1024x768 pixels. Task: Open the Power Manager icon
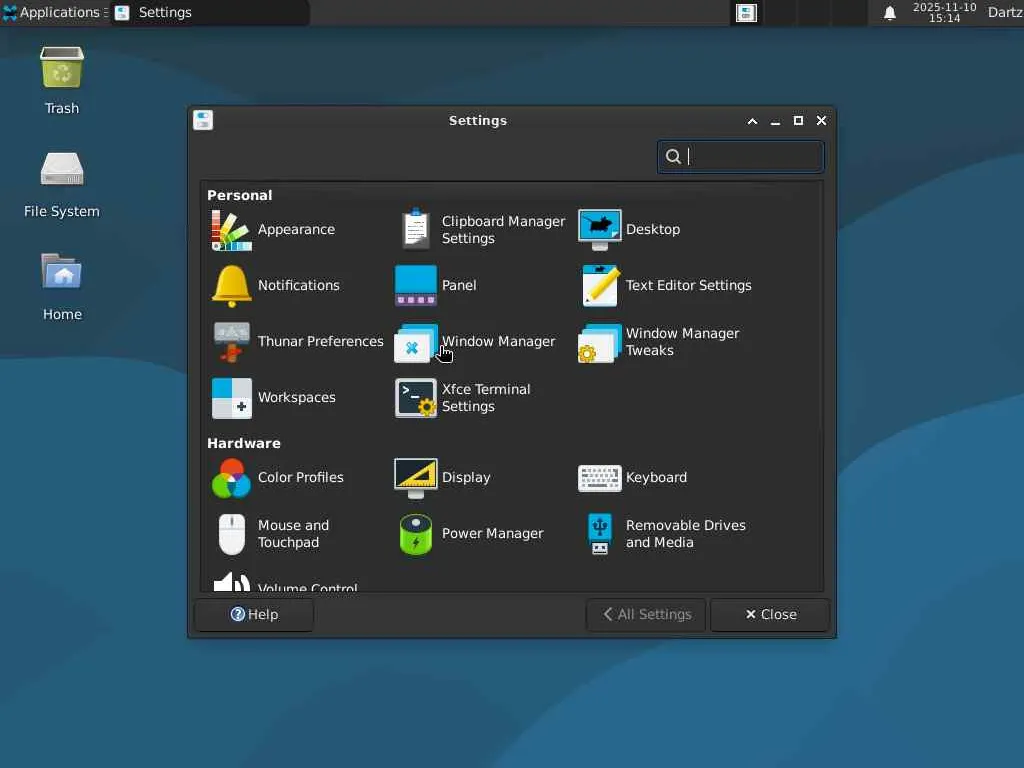coord(415,534)
